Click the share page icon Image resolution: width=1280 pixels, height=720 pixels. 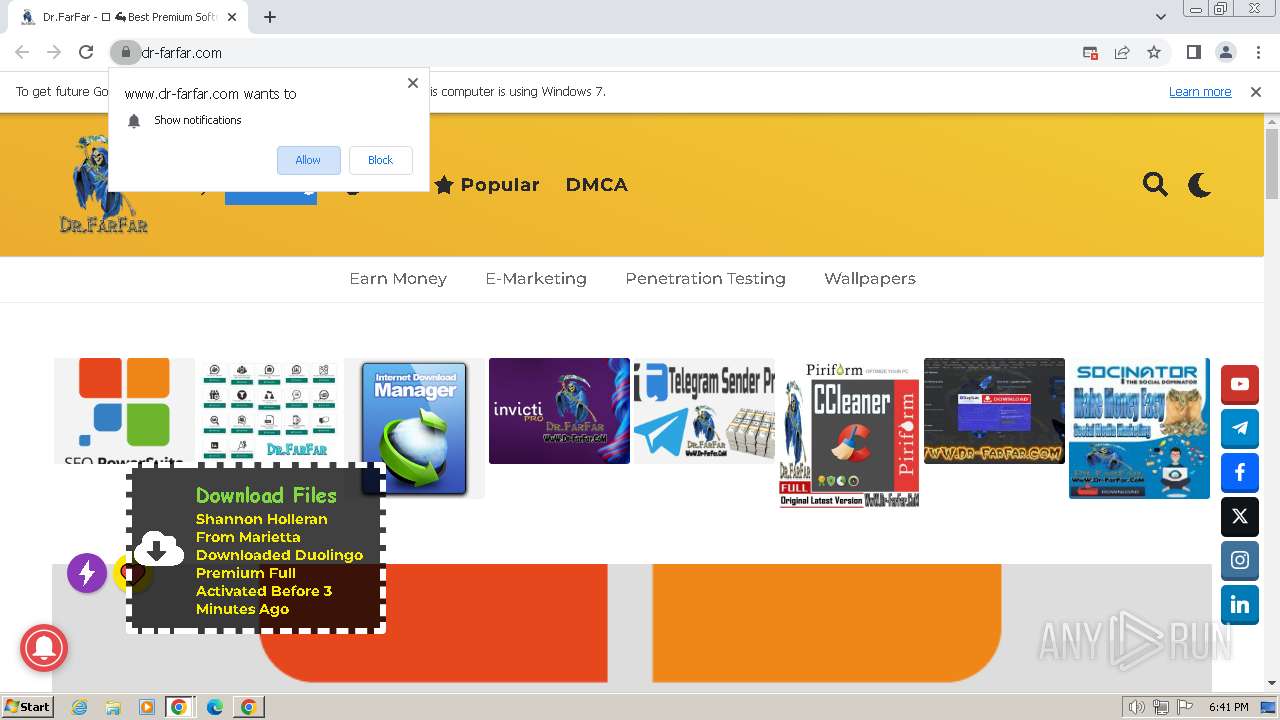point(1122,52)
